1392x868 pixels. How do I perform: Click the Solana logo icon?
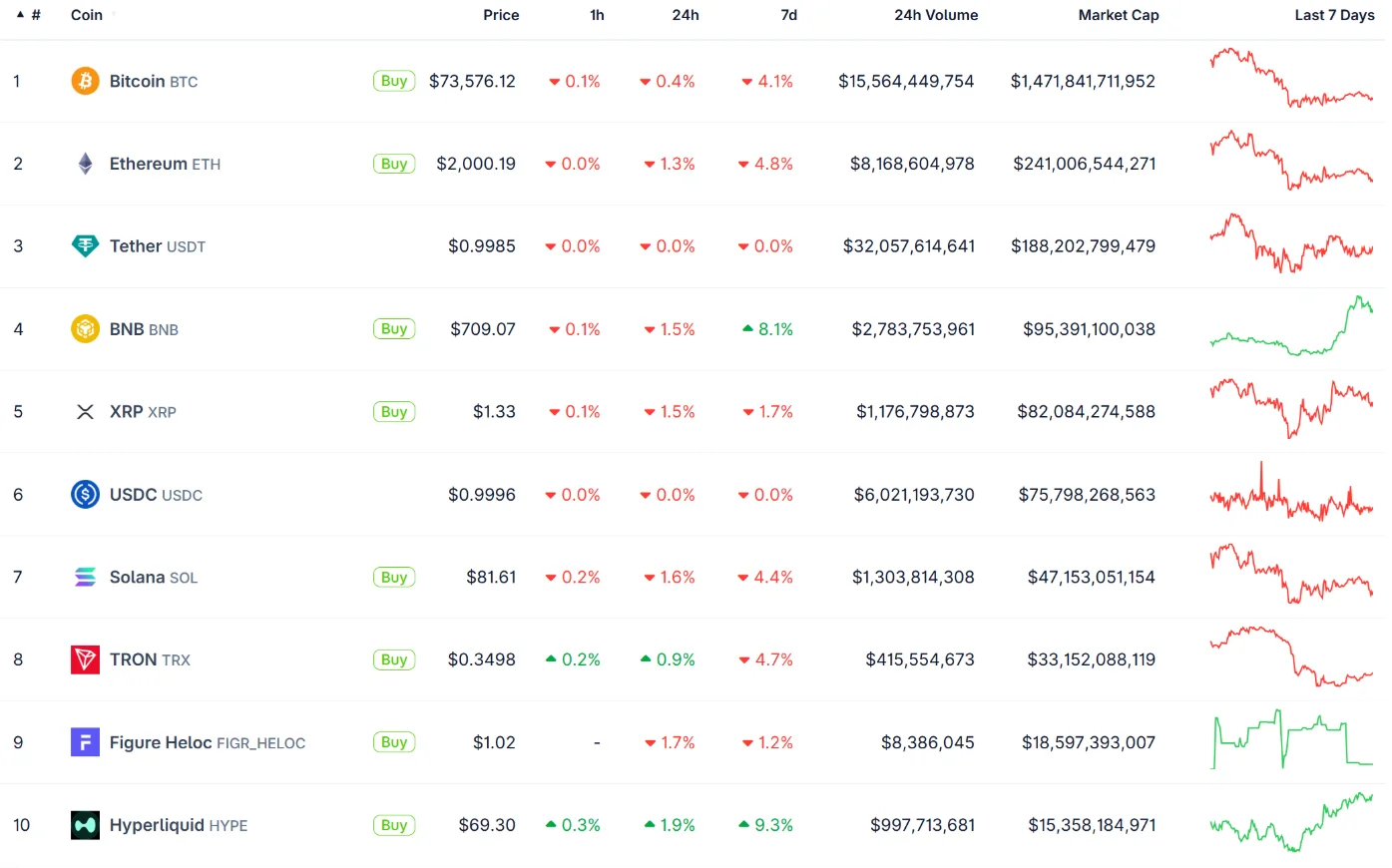click(85, 577)
